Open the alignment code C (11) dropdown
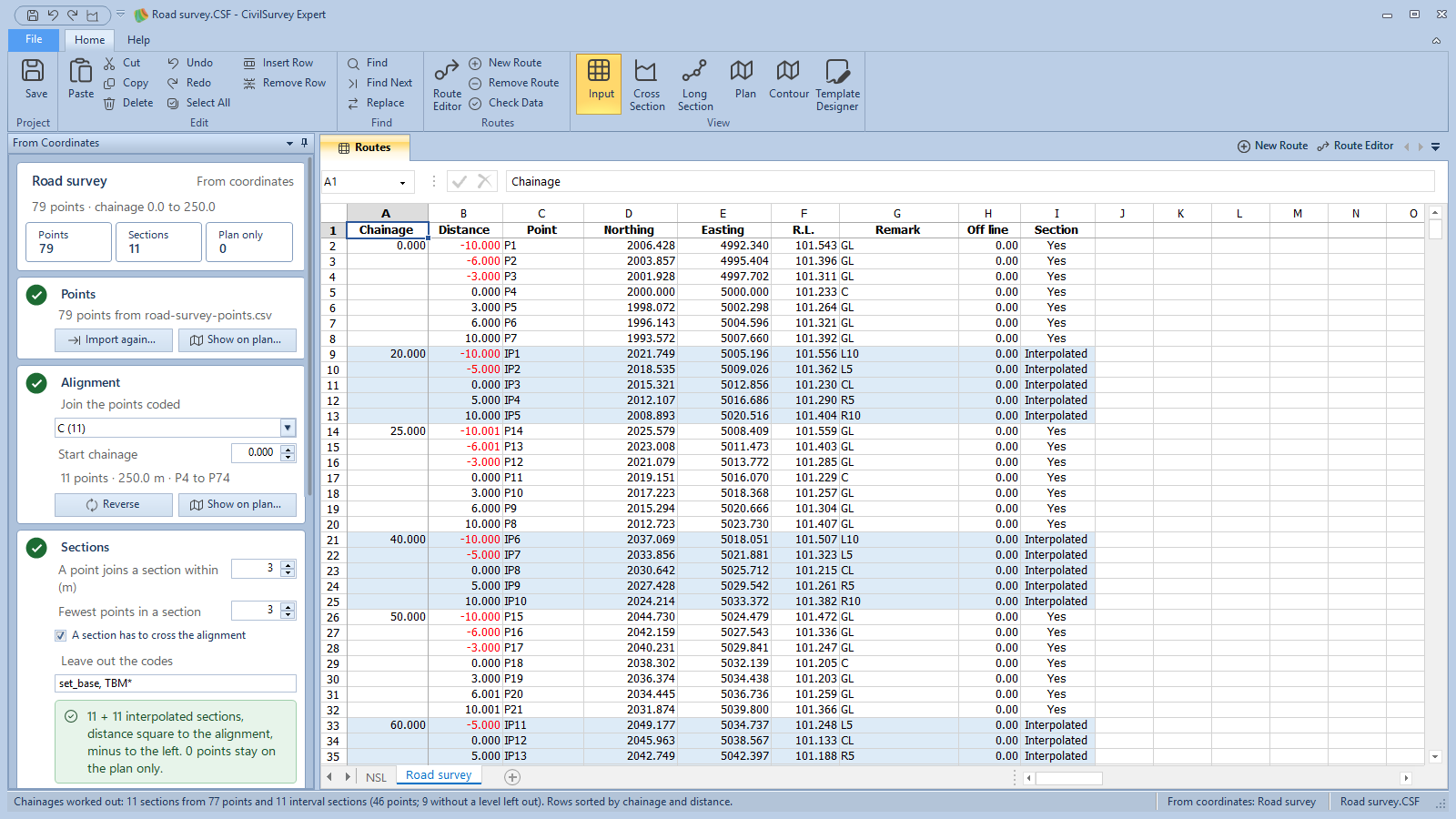 coord(288,428)
